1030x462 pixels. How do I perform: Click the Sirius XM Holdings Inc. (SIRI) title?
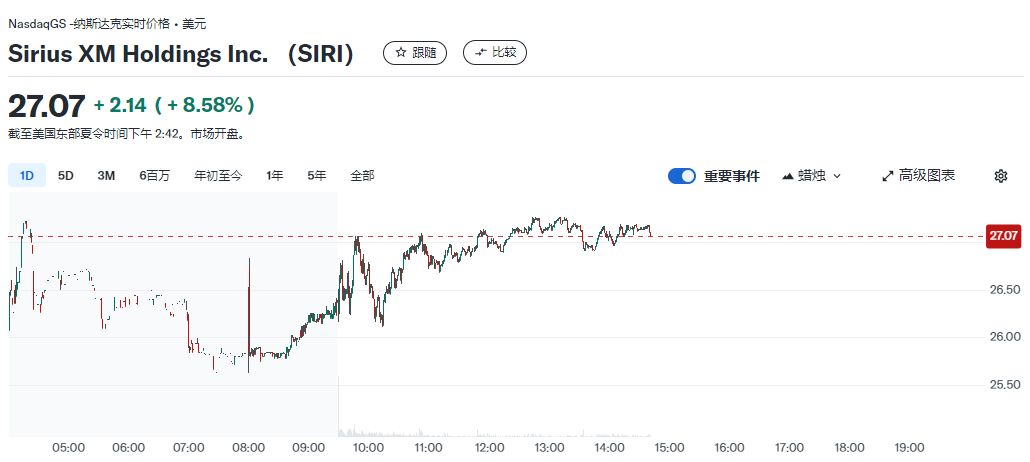click(181, 54)
